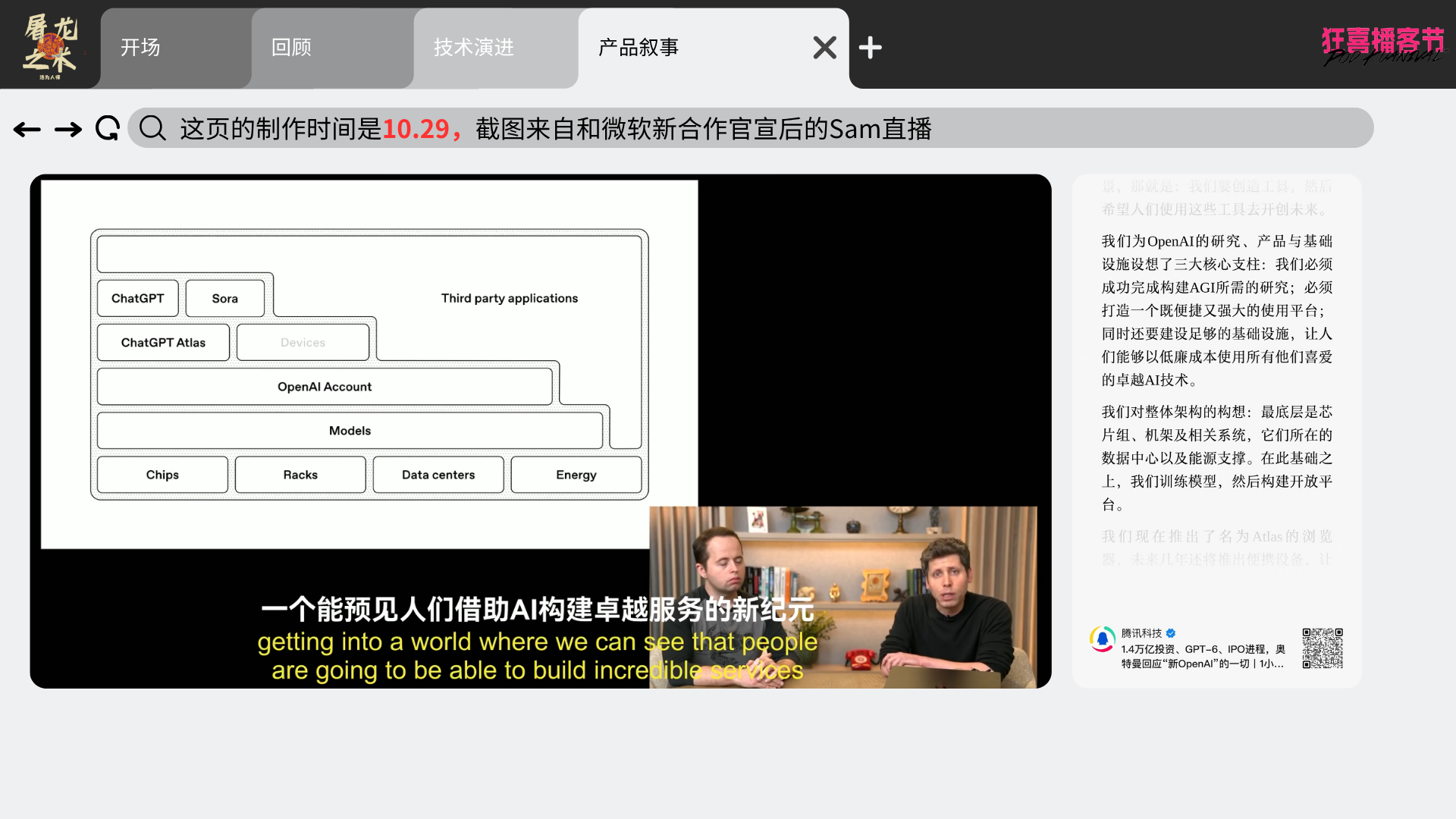Switch to the 回顾 tab
This screenshot has width=1456, height=819.
(332, 48)
